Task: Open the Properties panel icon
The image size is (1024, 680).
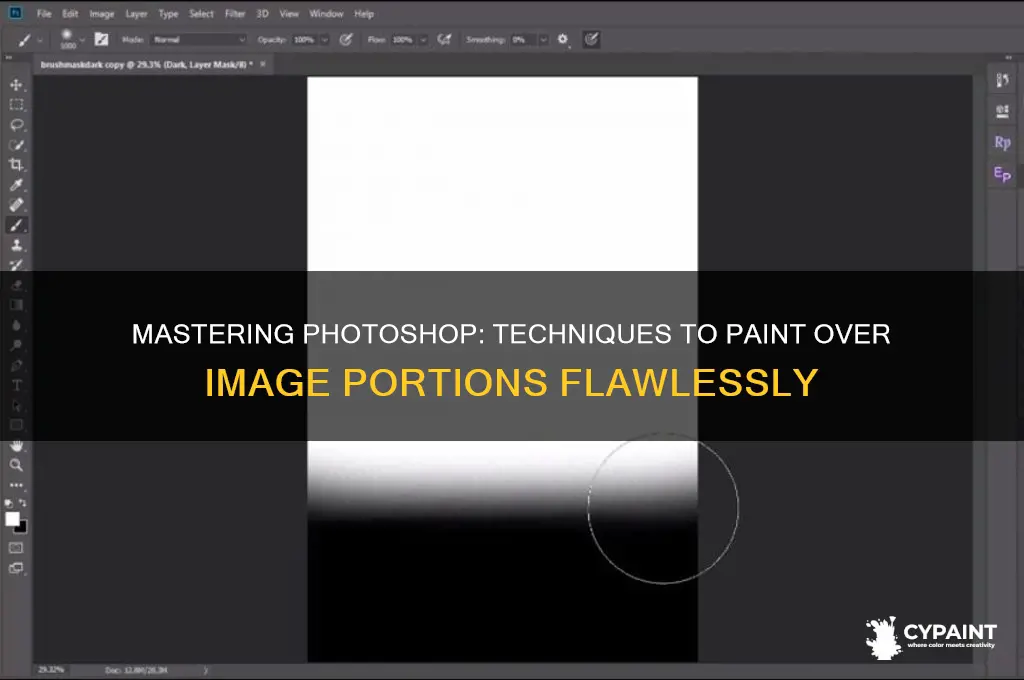Action: (1002, 111)
